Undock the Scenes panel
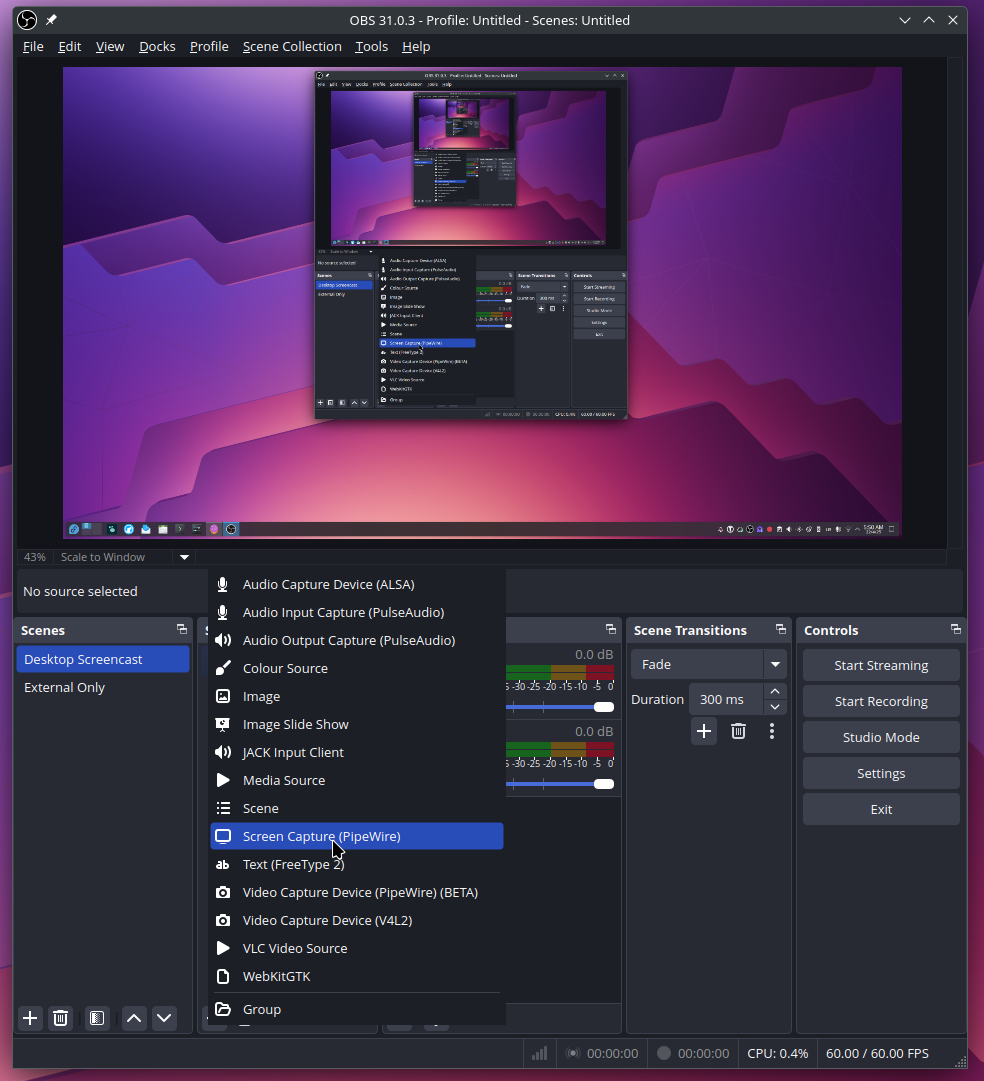This screenshot has height=1081, width=984. pos(182,629)
